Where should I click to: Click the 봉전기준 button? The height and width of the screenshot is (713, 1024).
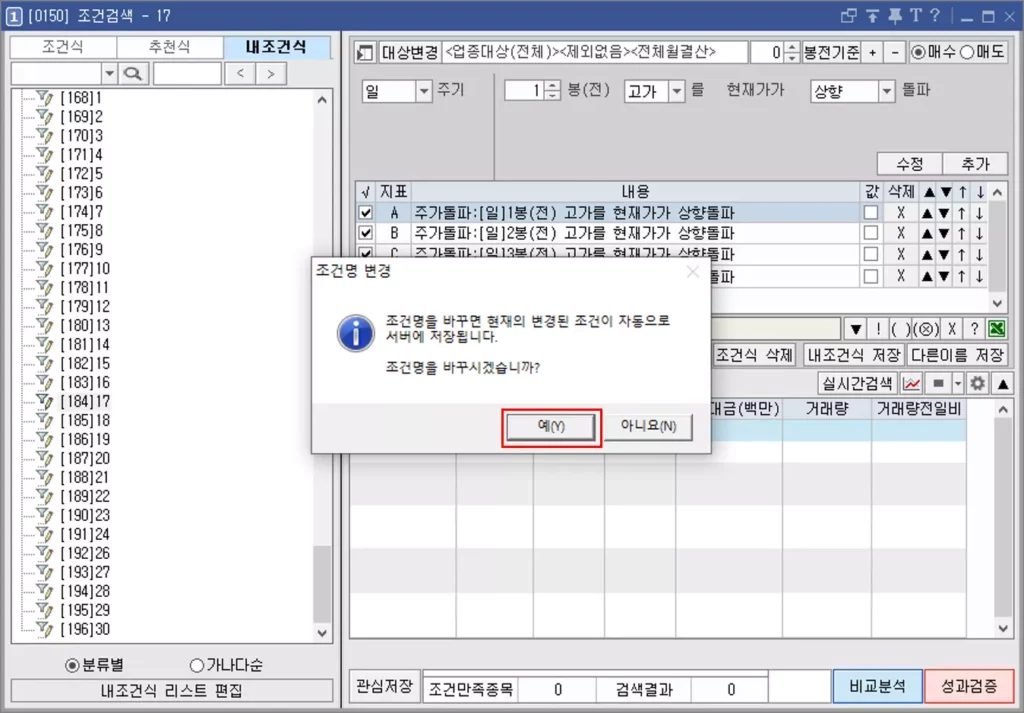click(831, 52)
